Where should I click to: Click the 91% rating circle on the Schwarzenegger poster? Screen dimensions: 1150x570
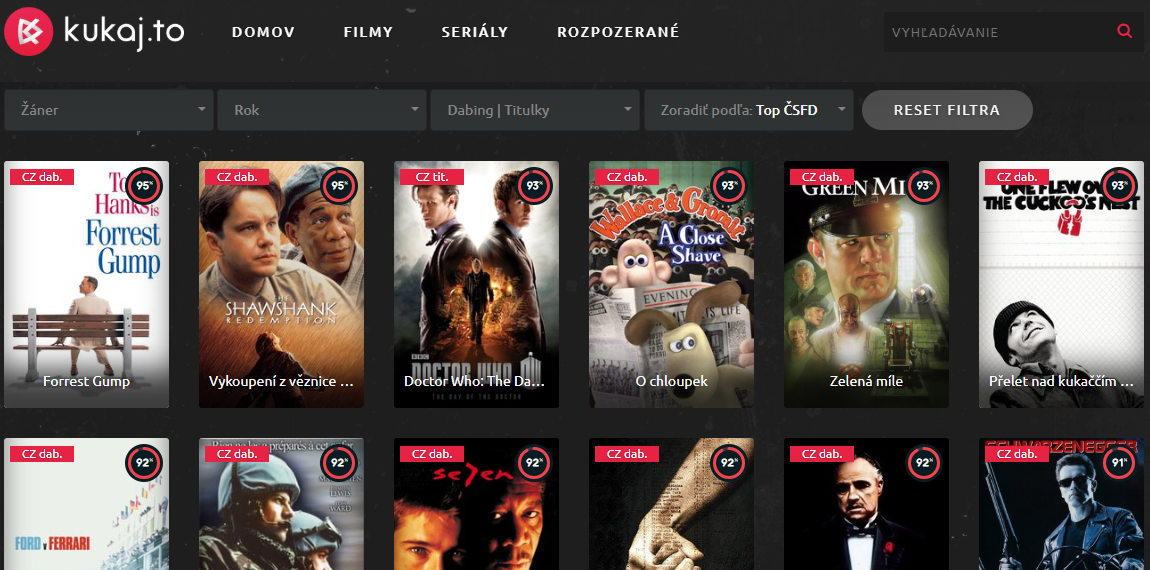pyautogui.click(x=1119, y=463)
